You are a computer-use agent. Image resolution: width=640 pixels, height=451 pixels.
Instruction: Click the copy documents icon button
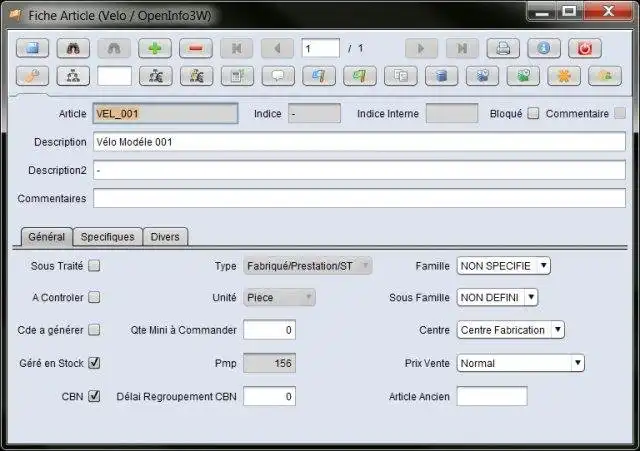pos(401,76)
